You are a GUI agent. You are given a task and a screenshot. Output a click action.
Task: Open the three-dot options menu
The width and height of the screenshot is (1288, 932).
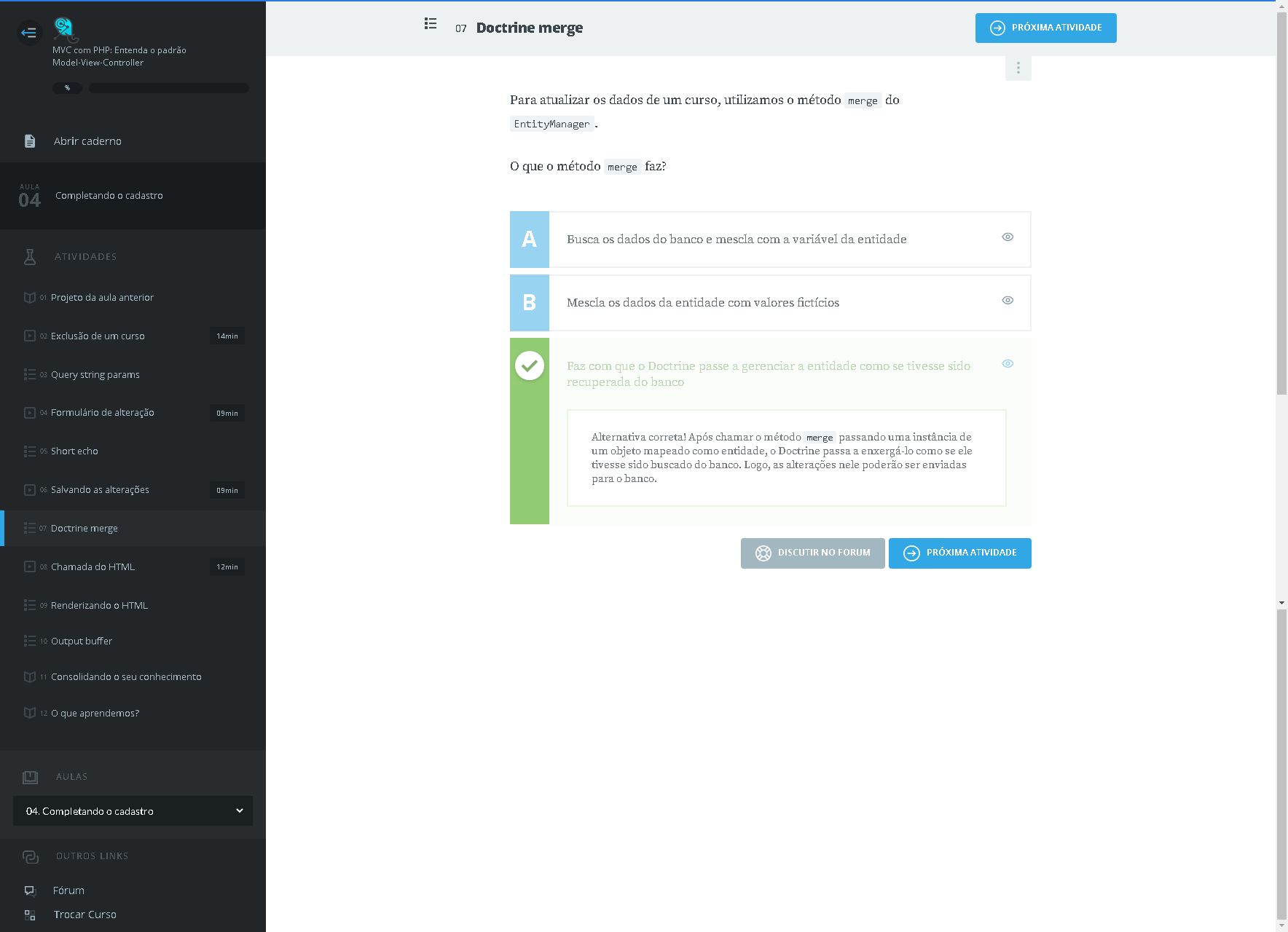click(x=1018, y=68)
